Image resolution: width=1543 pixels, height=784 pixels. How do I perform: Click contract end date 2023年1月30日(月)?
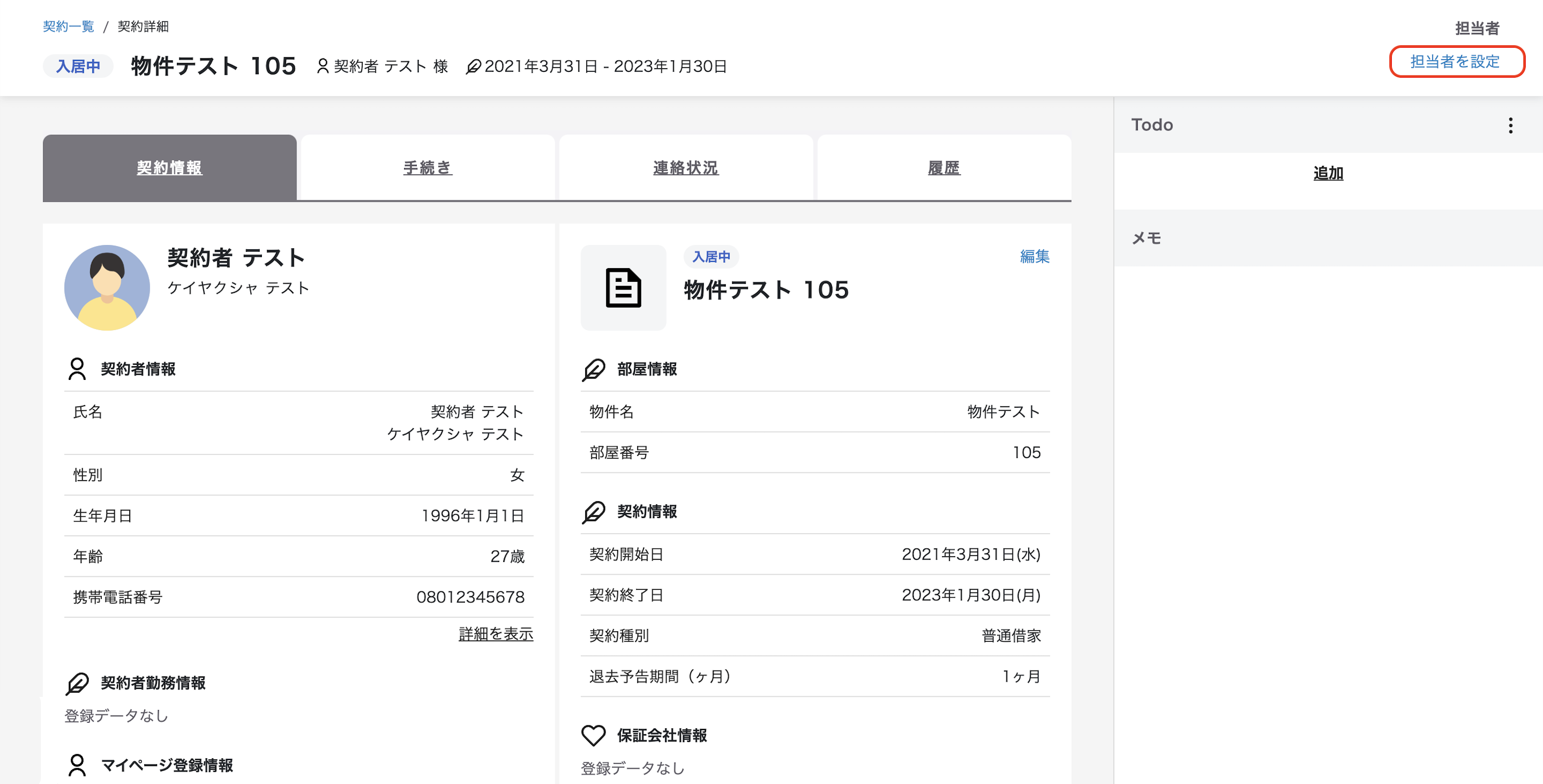(971, 595)
